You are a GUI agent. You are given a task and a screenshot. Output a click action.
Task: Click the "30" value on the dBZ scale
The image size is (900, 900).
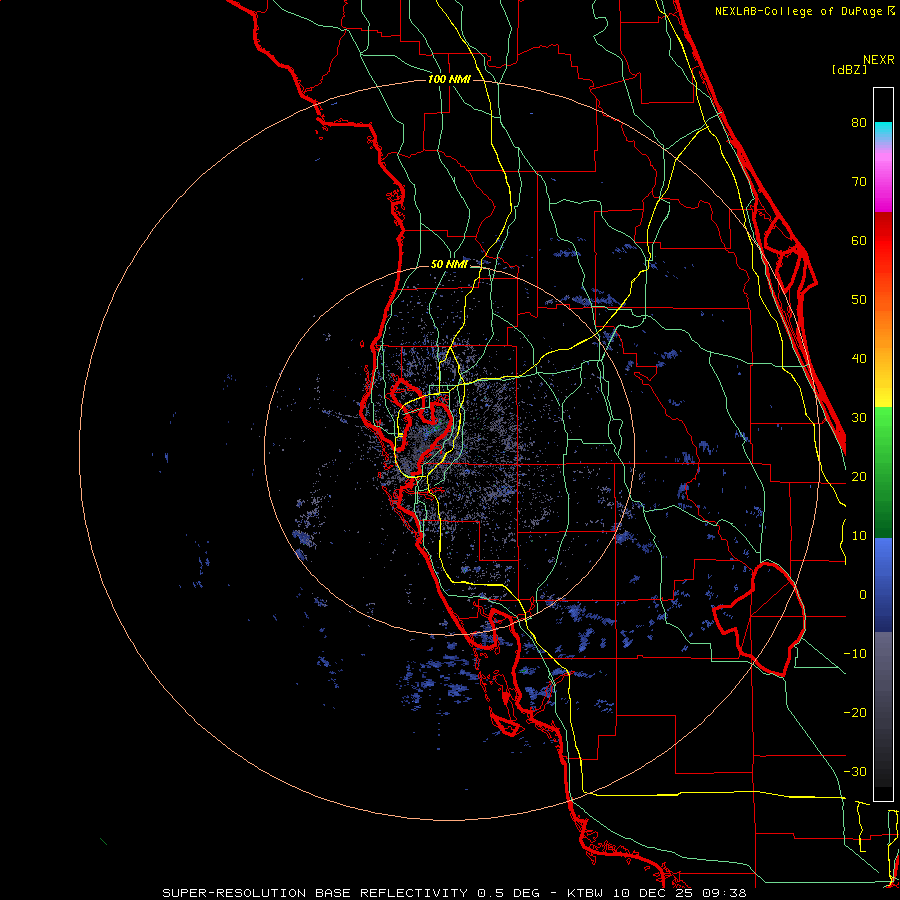coord(859,418)
